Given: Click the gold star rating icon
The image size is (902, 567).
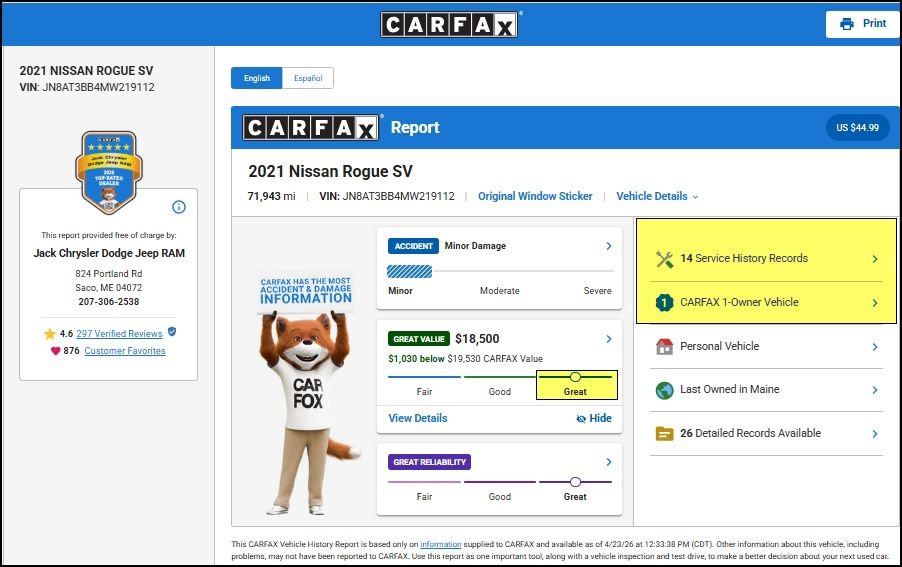Looking at the screenshot, I should tap(50, 334).
